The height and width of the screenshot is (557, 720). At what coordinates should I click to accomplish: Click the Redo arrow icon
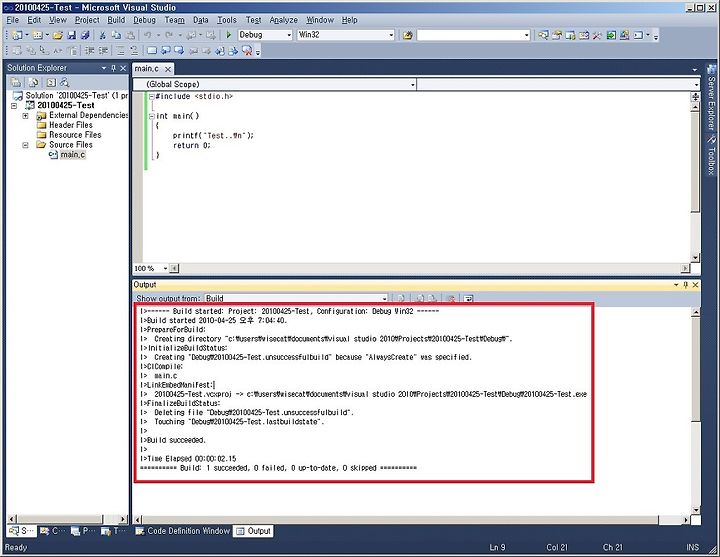click(169, 35)
